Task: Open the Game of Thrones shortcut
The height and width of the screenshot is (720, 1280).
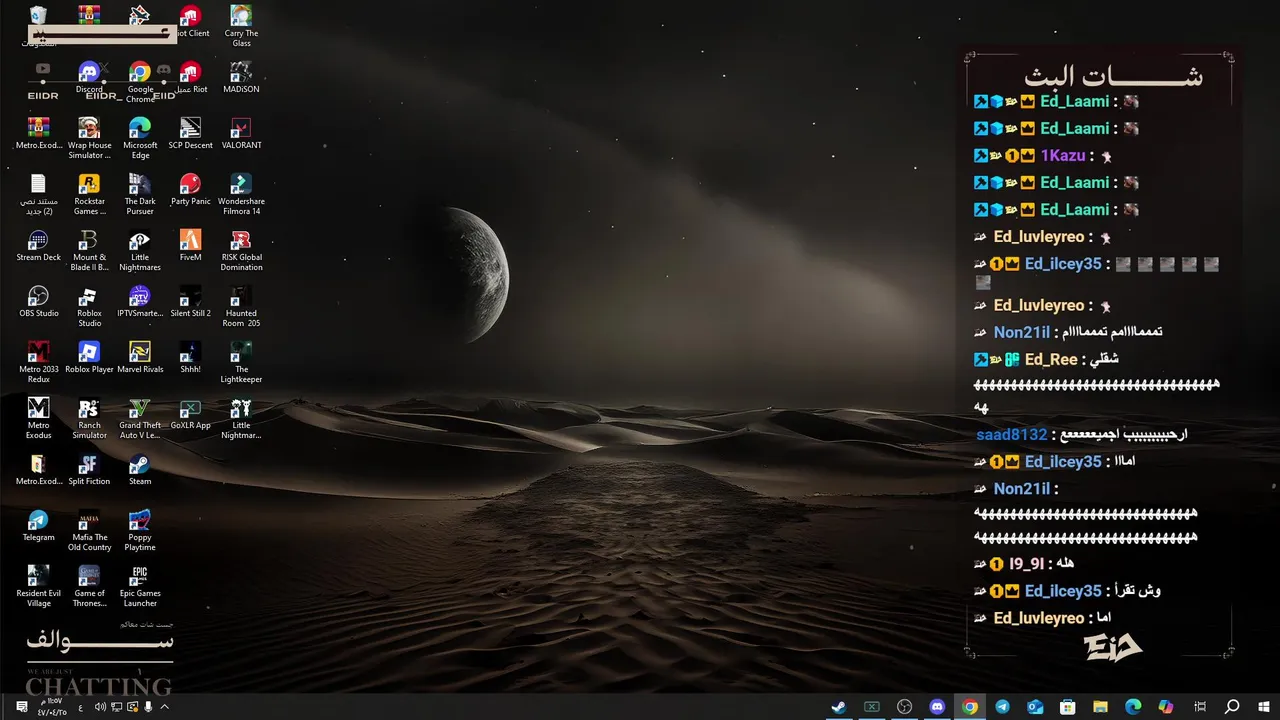Action: (89, 586)
